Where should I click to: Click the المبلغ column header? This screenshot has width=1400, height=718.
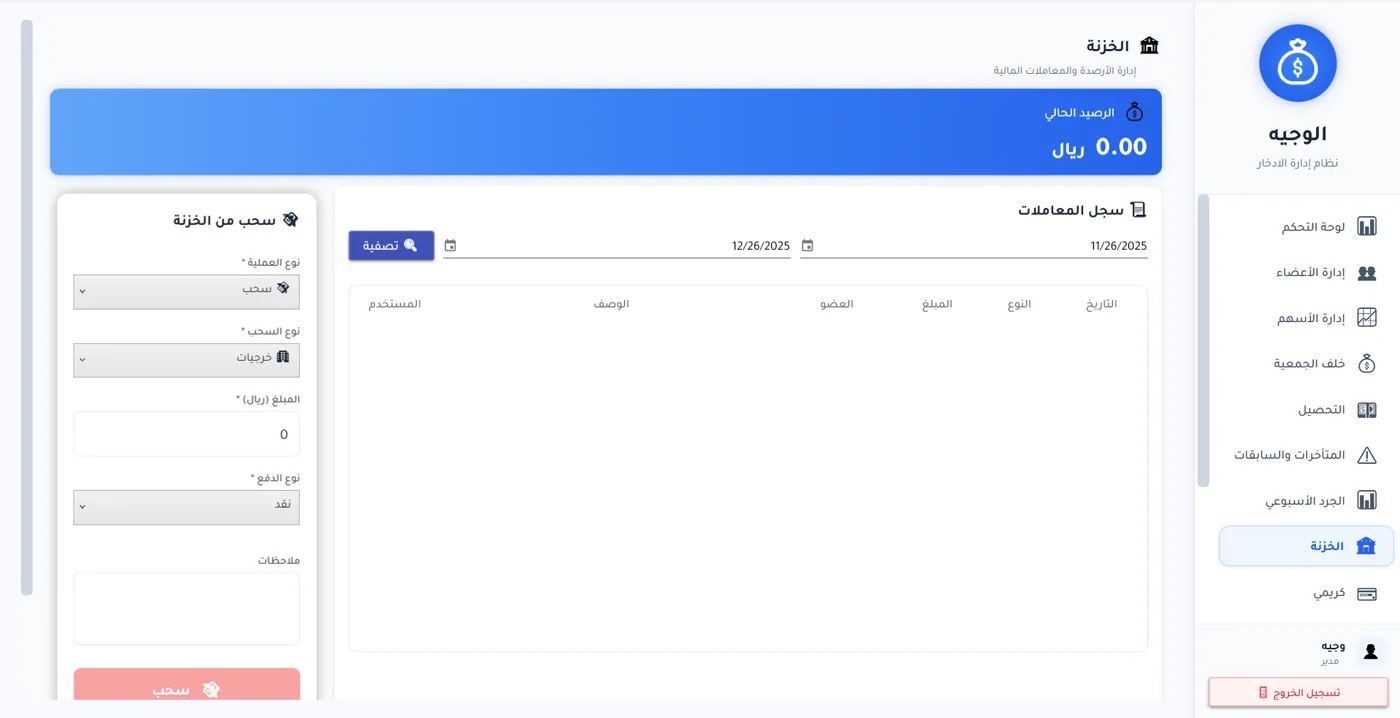(937, 304)
